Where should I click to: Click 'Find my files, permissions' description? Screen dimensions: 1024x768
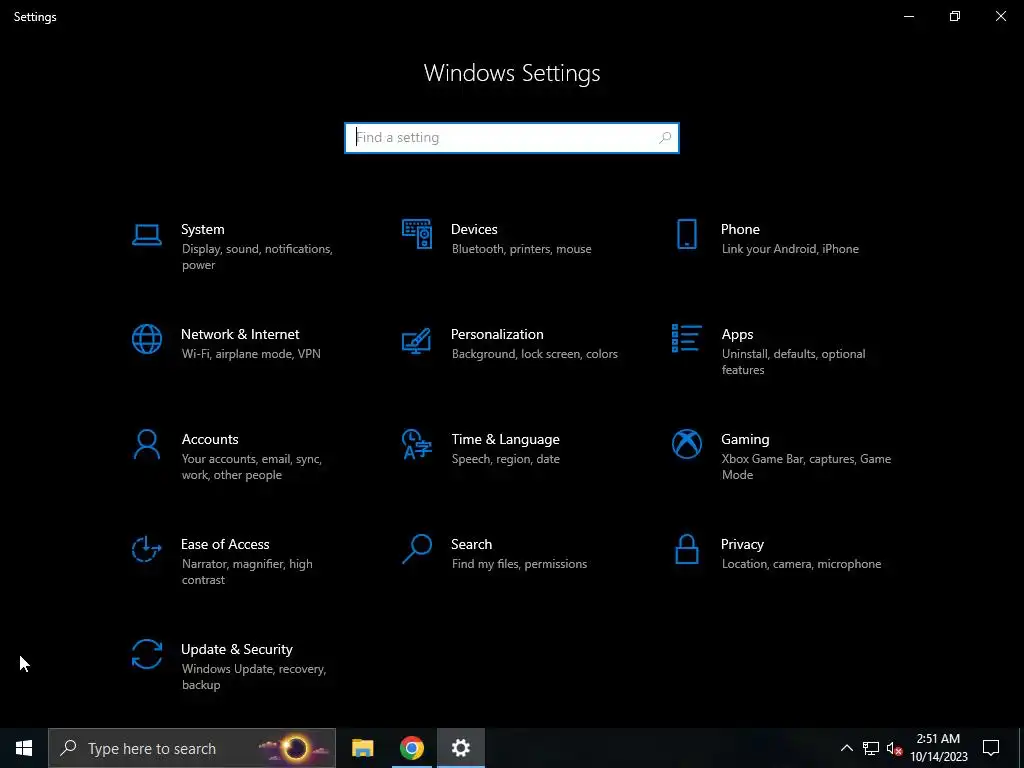519,564
